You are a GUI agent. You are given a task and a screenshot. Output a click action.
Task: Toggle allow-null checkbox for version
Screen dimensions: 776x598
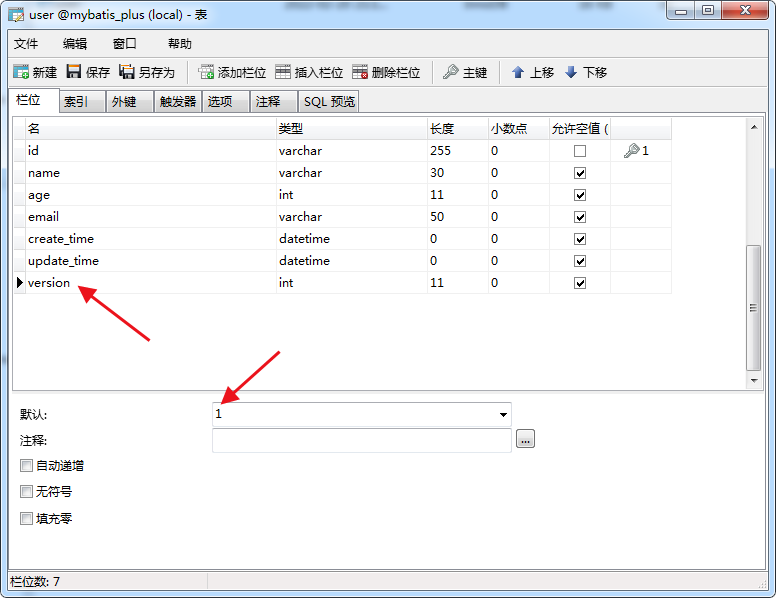pos(580,283)
